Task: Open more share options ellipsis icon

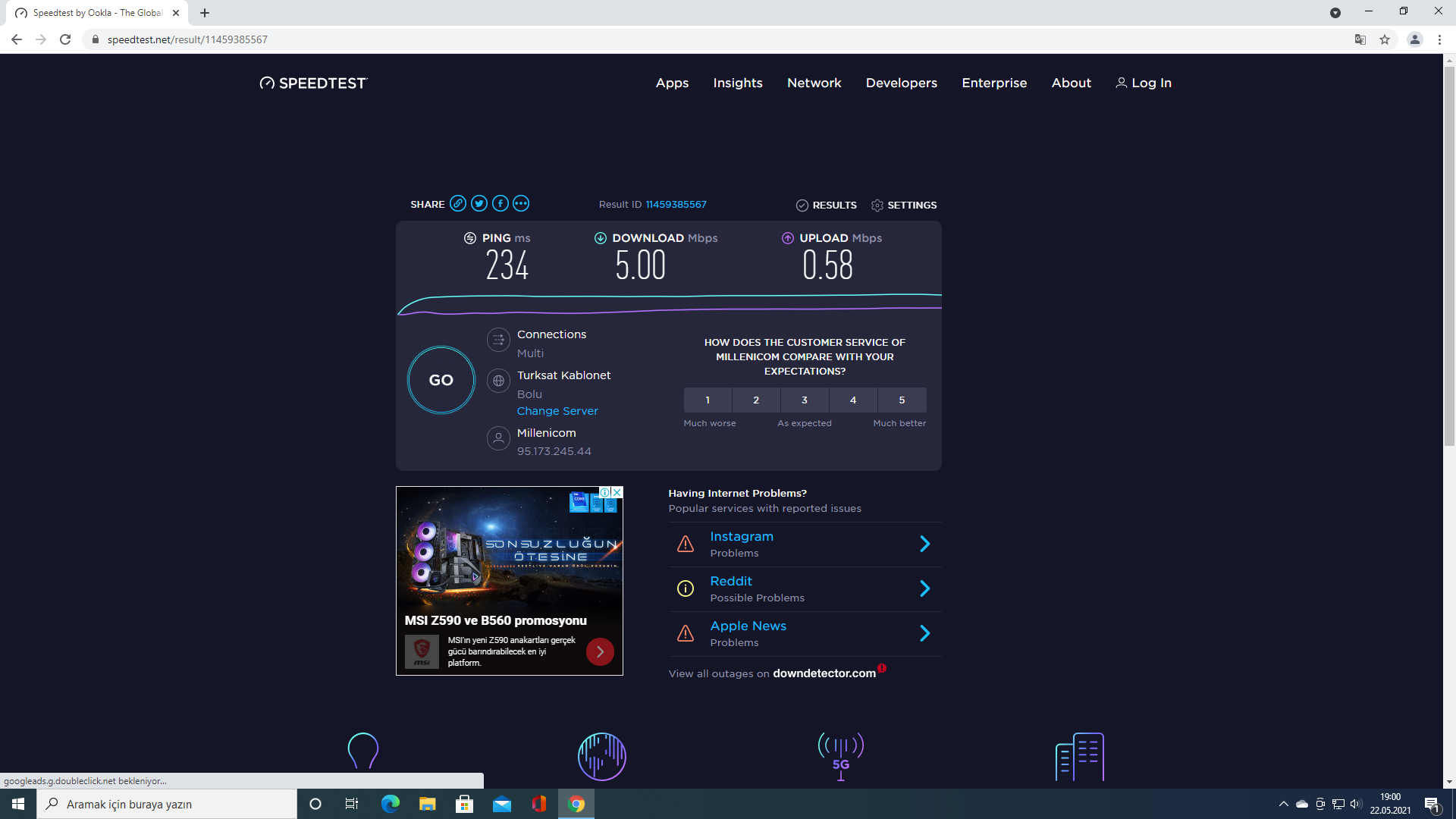Action: [x=521, y=204]
